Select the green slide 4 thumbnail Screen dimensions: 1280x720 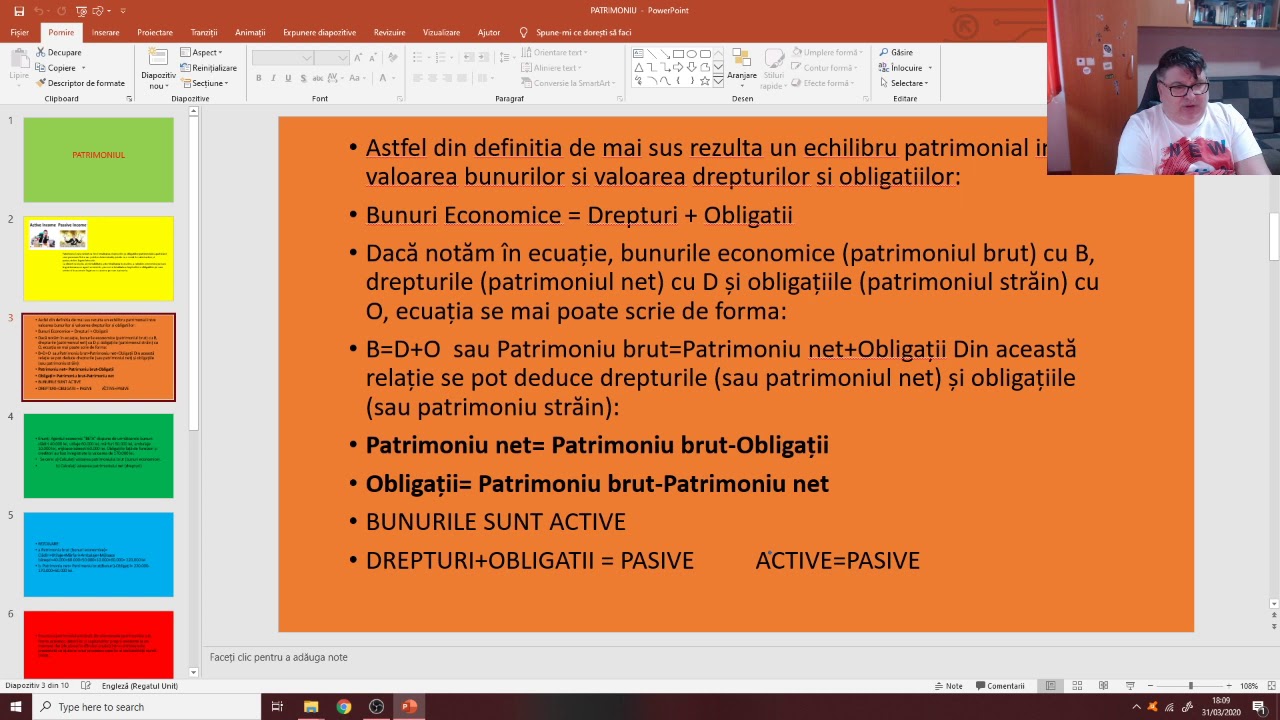tap(98, 456)
